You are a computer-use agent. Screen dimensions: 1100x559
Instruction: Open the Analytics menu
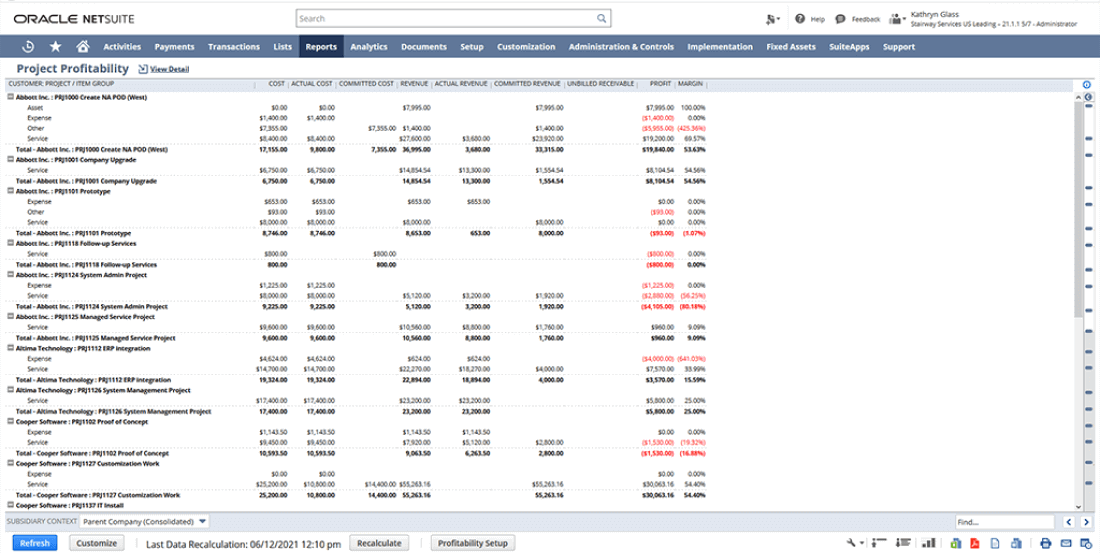coord(368,47)
